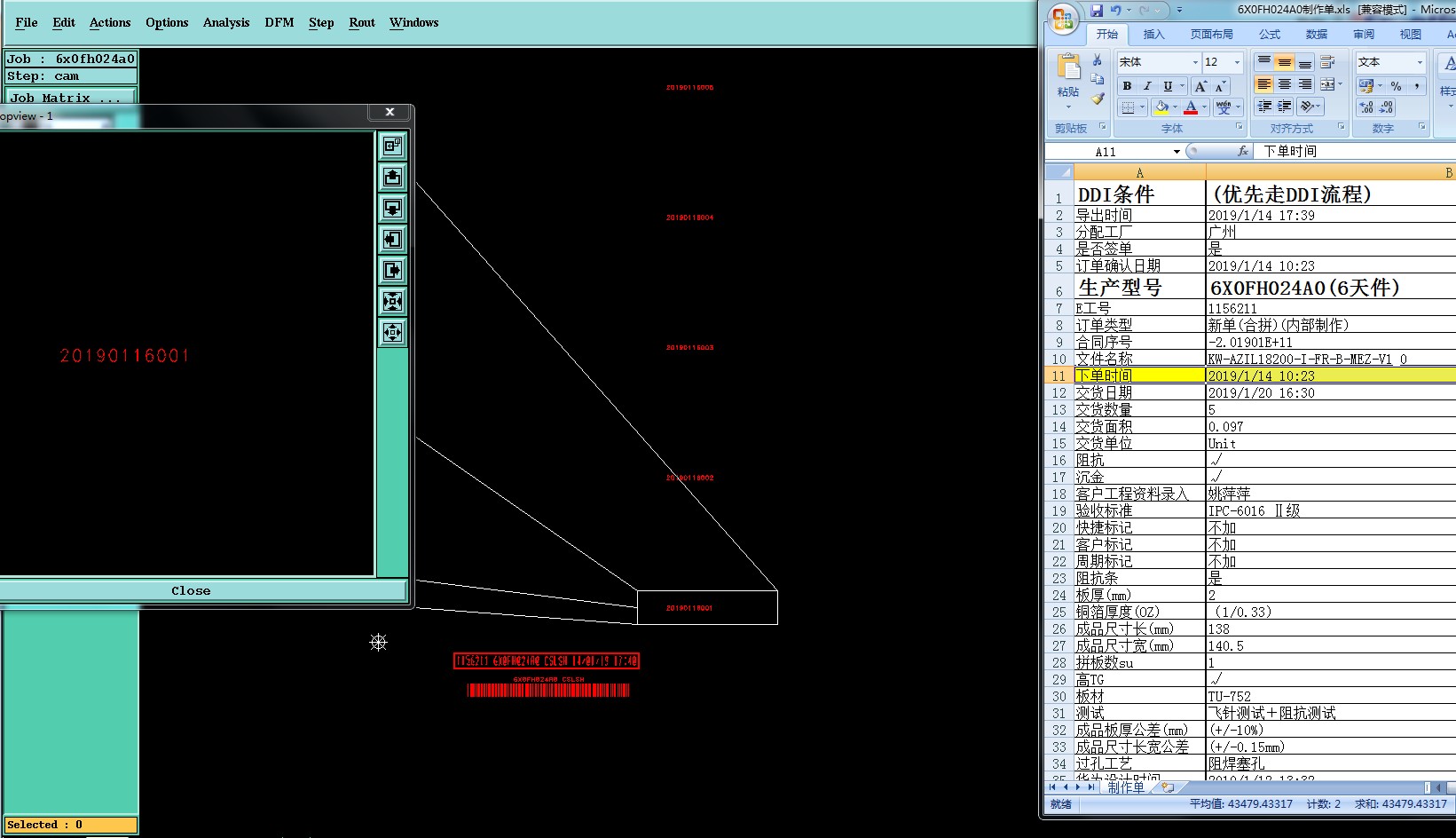Click the popview zoom-out diverging arrows icon
Image resolution: width=1456 pixels, height=838 pixels.
(392, 332)
